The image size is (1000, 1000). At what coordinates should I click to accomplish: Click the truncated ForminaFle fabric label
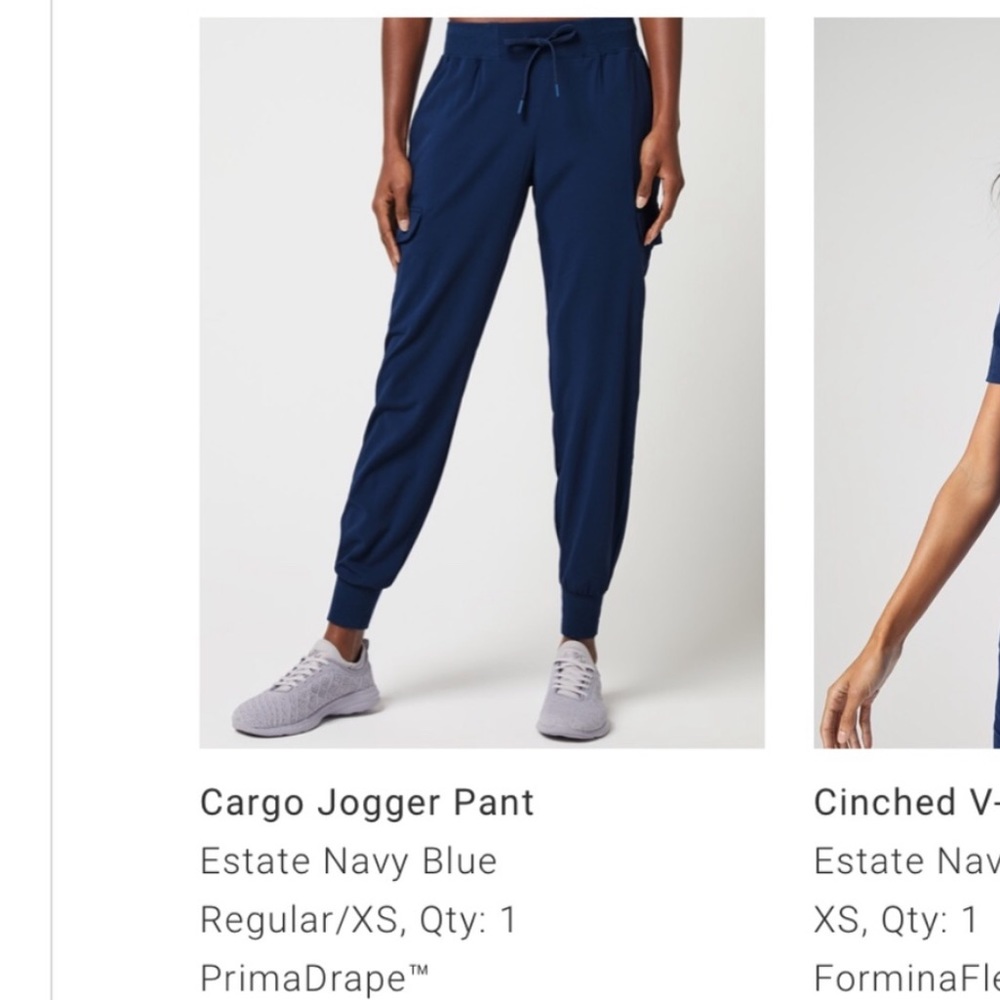coord(907,978)
